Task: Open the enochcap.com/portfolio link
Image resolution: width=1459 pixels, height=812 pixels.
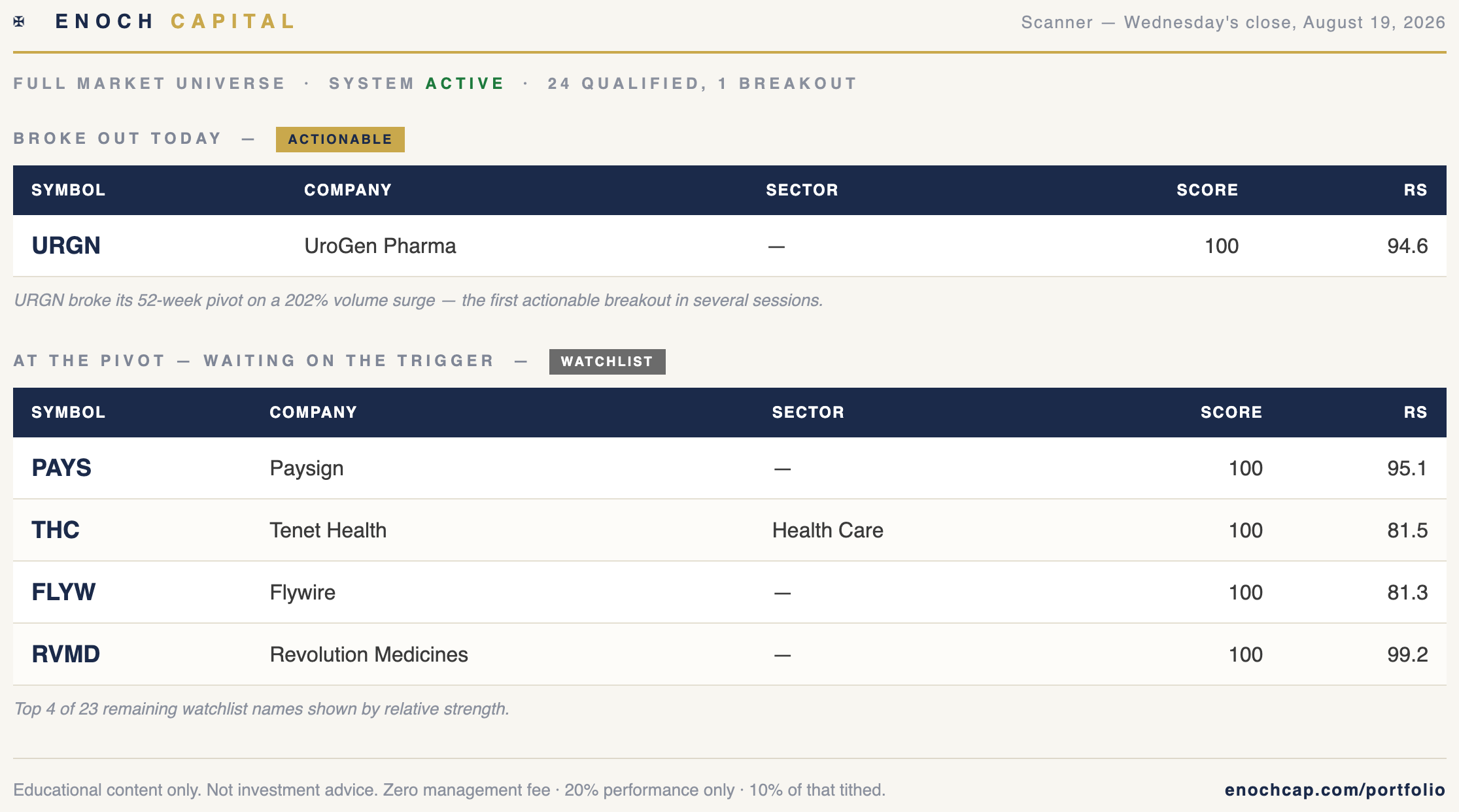Action: click(x=1335, y=790)
